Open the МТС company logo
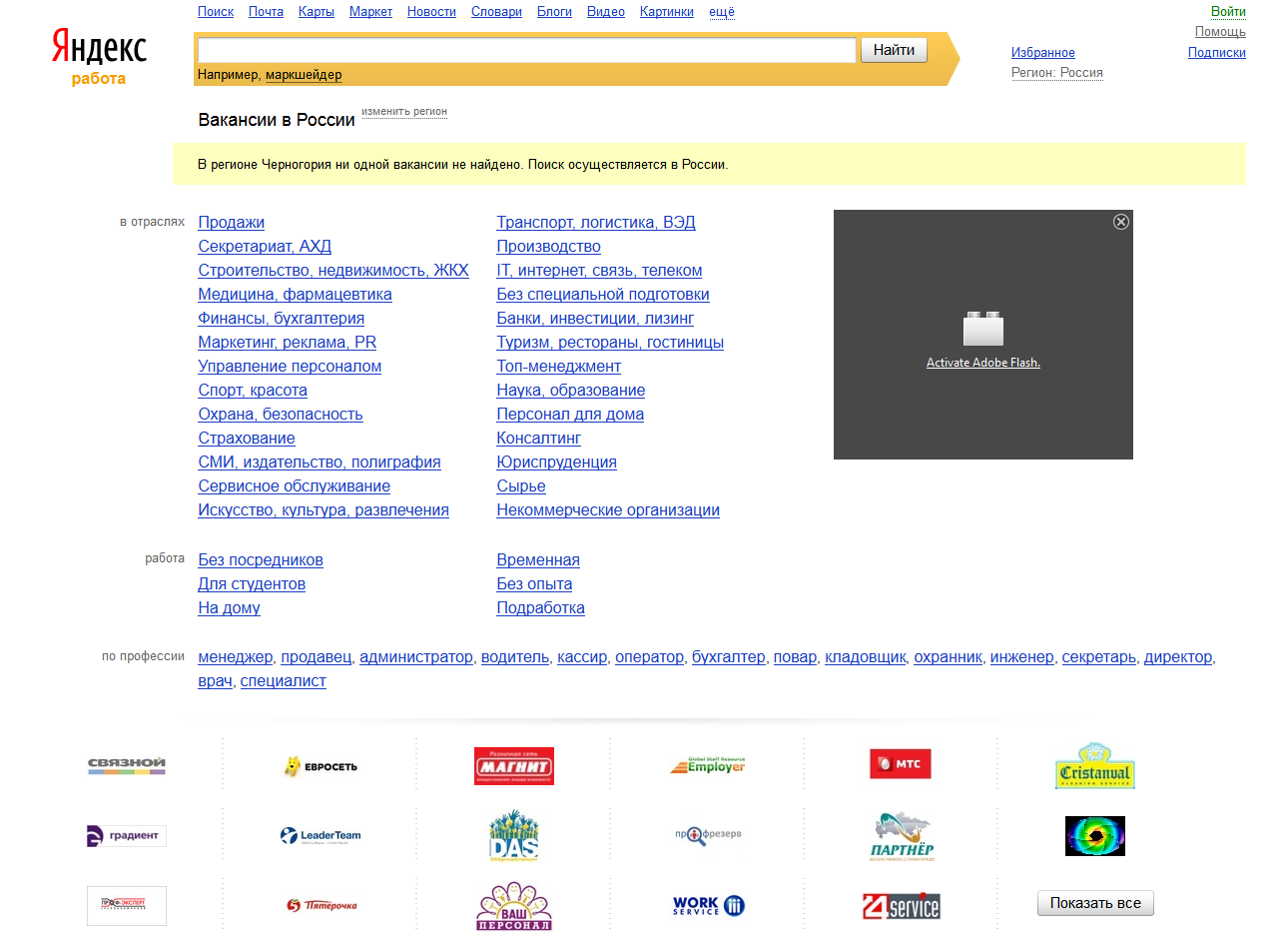Screen dimensions: 1288x934 tap(901, 764)
